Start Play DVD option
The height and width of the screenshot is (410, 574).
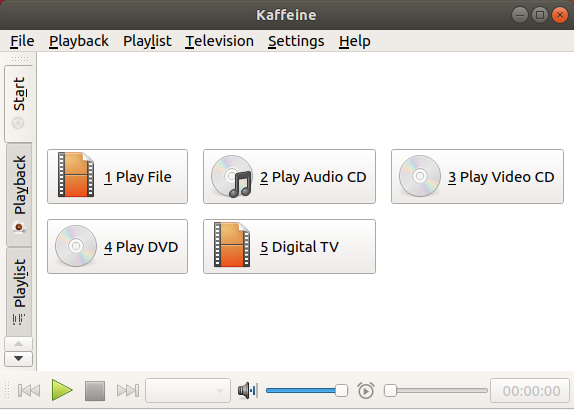[118, 246]
